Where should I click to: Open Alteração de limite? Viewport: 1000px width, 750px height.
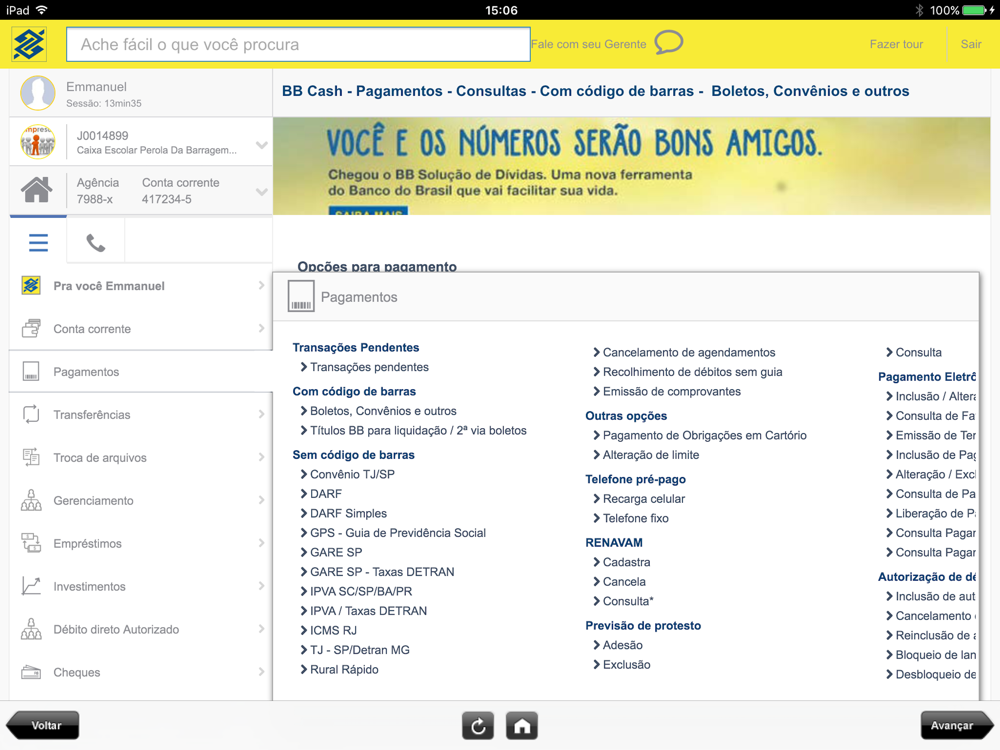pyautogui.click(x=651, y=455)
